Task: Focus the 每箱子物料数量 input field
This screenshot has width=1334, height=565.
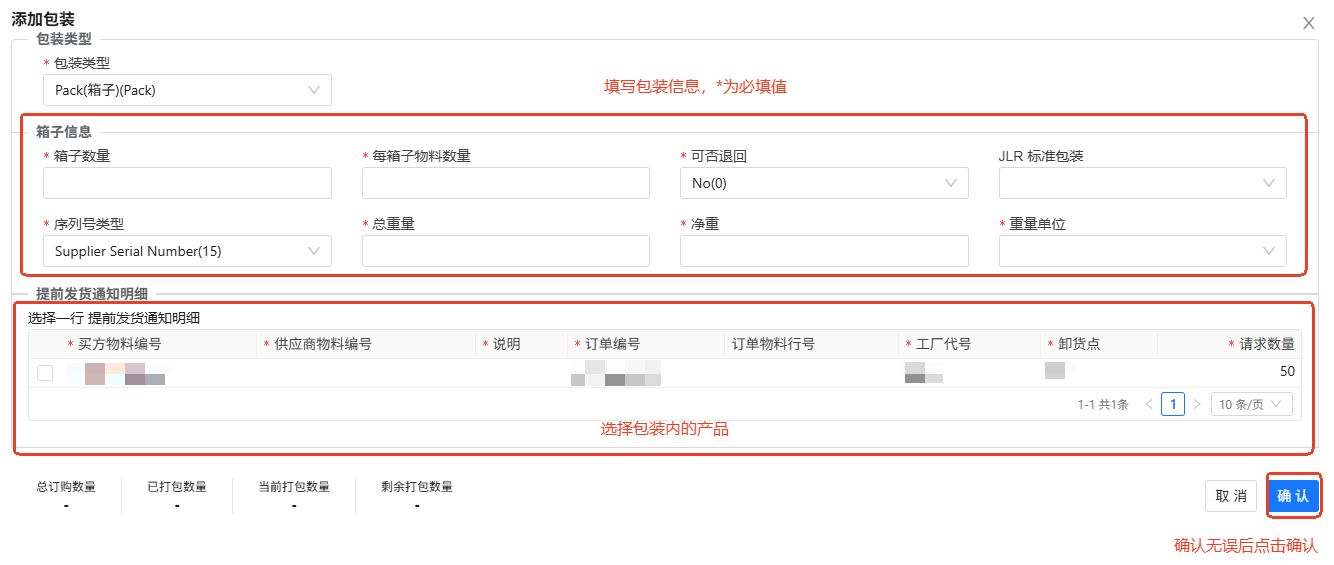Action: (x=505, y=183)
